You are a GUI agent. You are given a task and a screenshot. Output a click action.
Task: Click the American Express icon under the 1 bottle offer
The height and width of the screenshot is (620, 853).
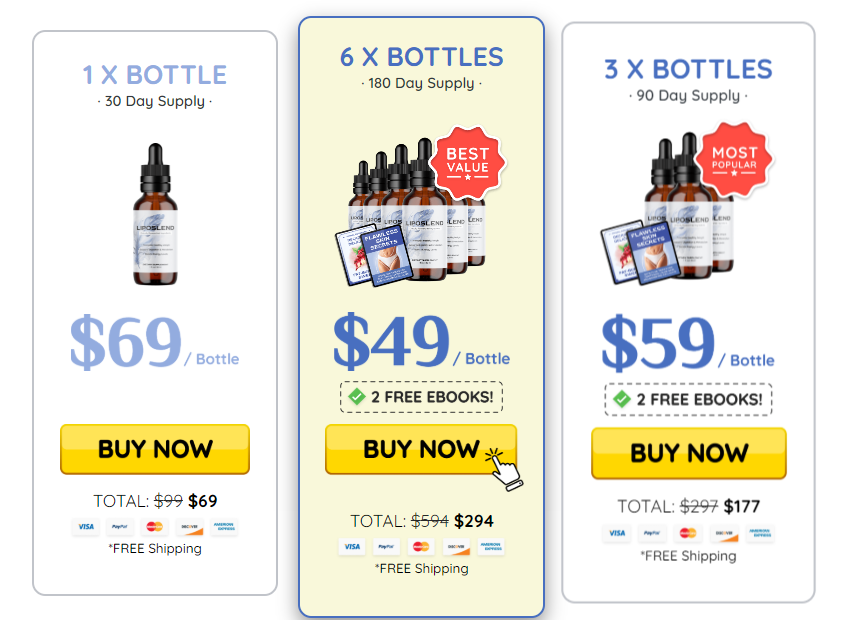(x=224, y=526)
